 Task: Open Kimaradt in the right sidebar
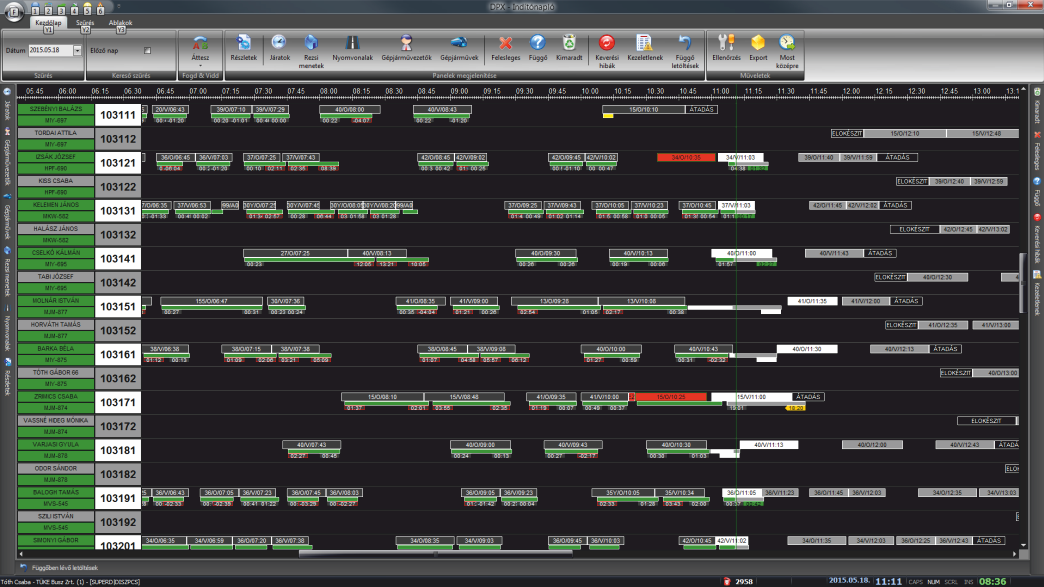click(1037, 105)
